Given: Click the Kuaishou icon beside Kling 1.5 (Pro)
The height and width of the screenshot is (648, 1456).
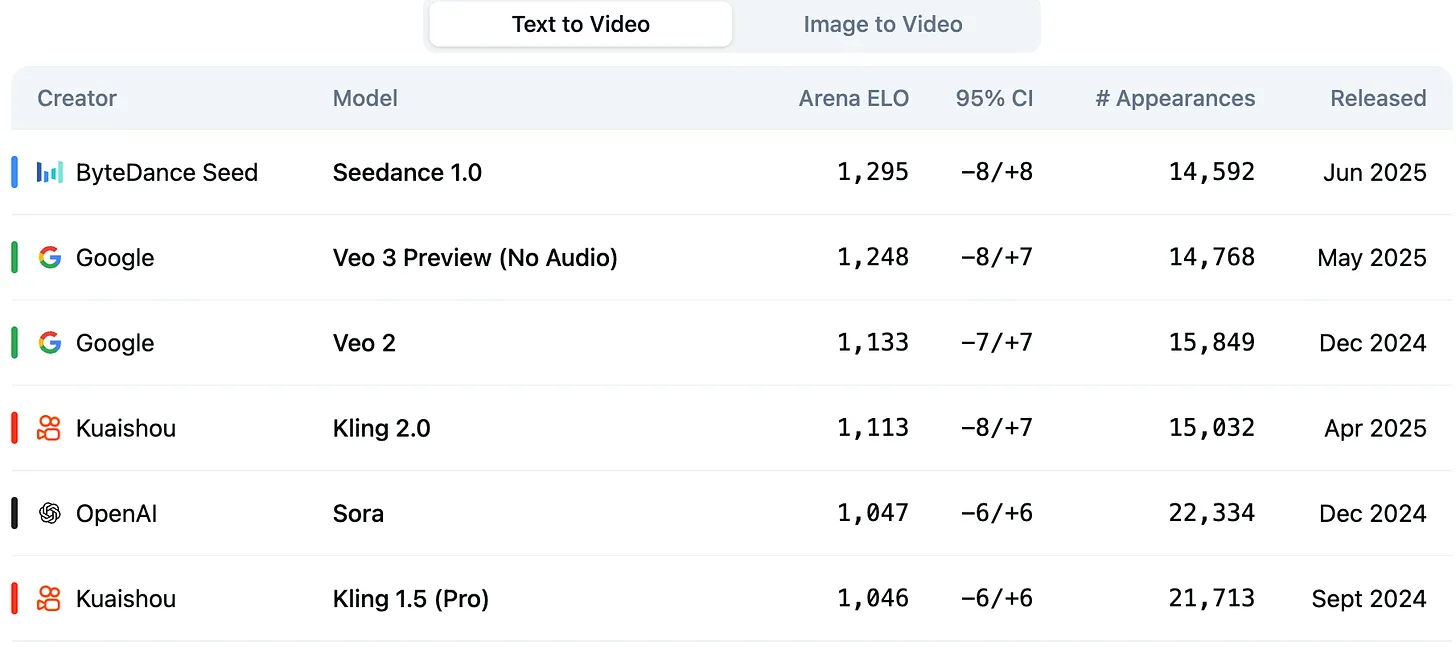Looking at the screenshot, I should (x=49, y=599).
